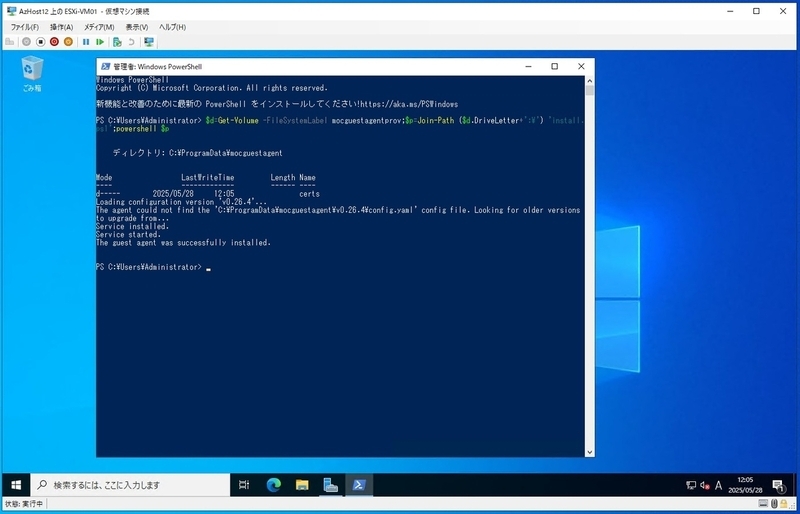Shut down the VM with the red icon
Screen dimensions: 800x514
tap(54, 42)
